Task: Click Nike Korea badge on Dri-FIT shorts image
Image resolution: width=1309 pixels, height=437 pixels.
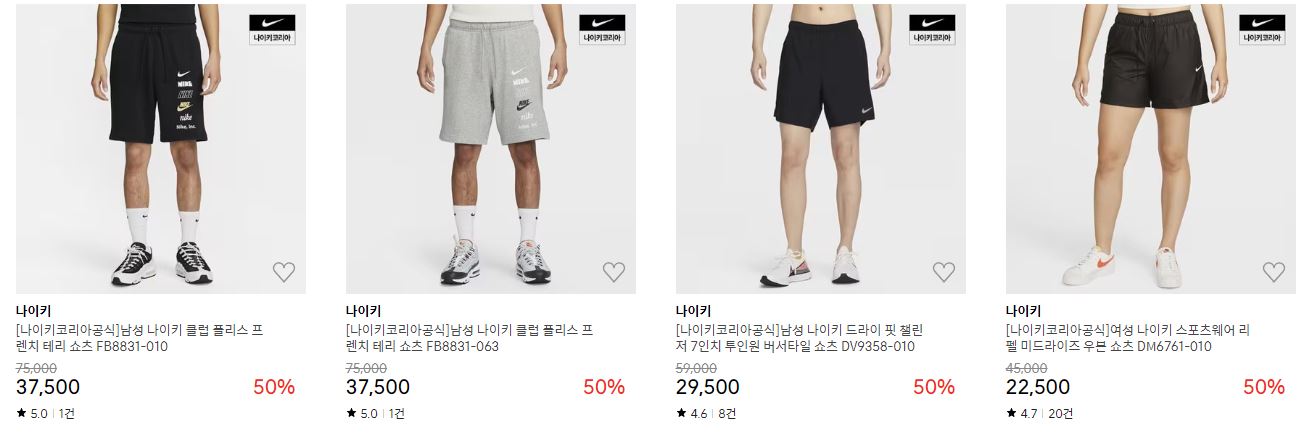Action: click(x=932, y=30)
